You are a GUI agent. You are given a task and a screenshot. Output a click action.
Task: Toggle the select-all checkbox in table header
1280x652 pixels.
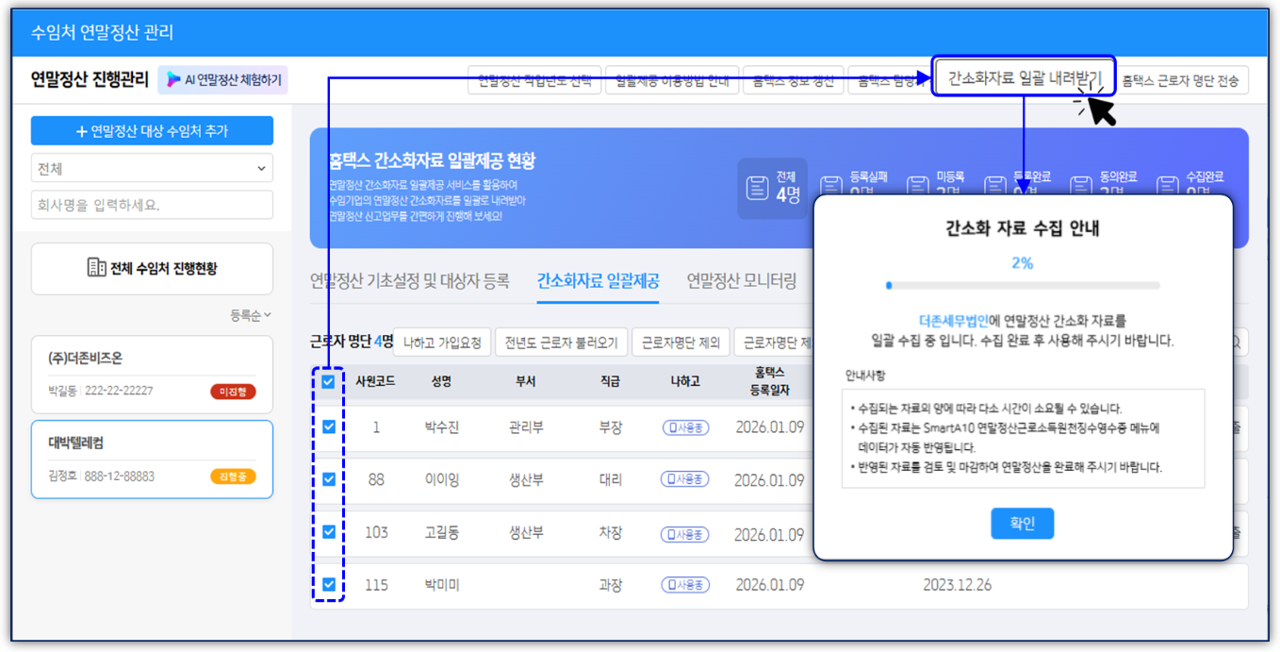point(329,381)
